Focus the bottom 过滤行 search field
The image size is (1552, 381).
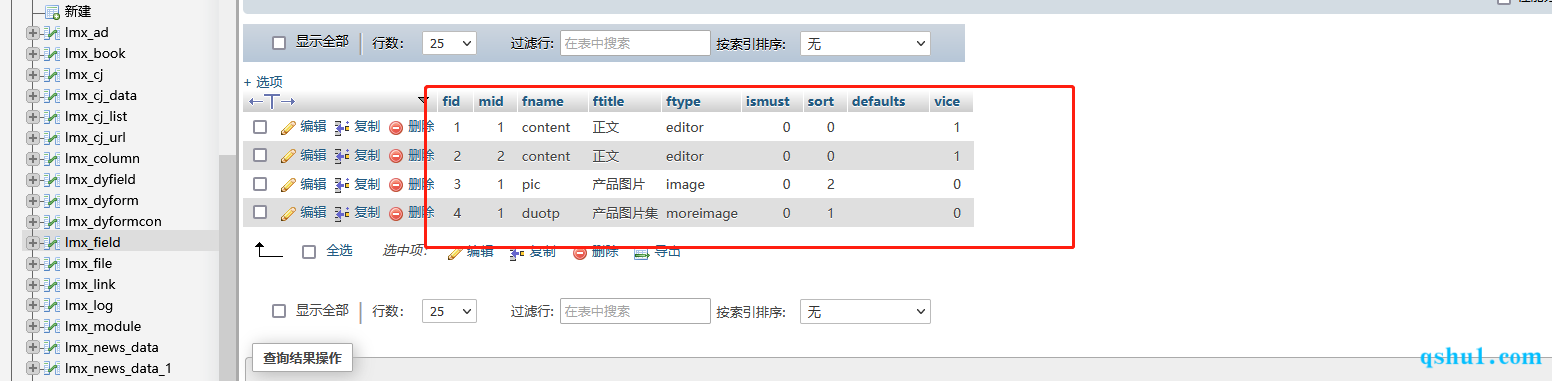pos(635,311)
